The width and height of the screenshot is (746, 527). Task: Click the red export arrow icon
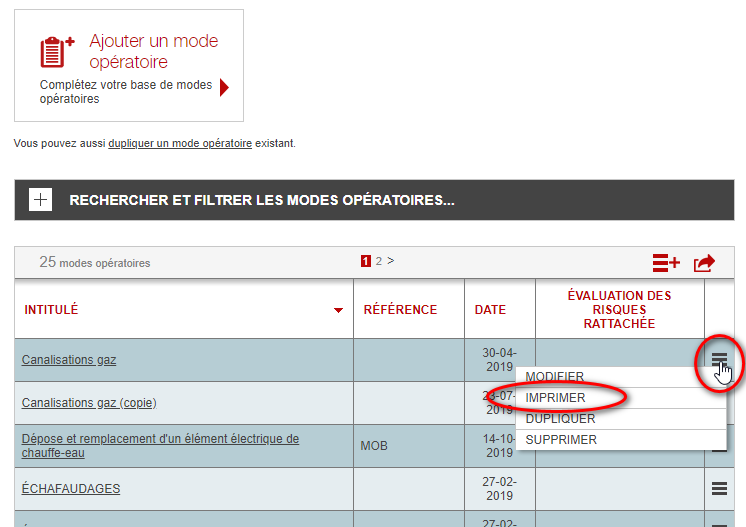(704, 263)
